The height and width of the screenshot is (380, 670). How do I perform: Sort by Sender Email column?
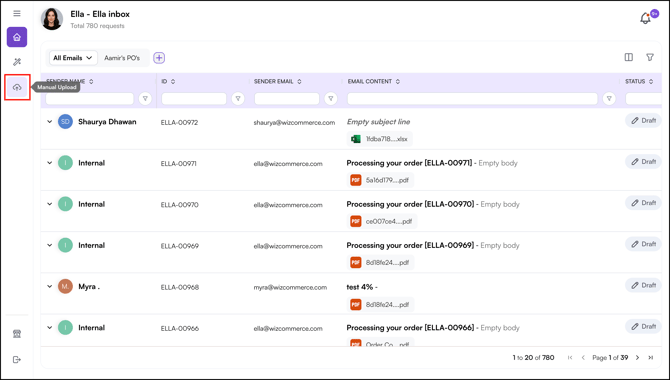tap(278, 81)
